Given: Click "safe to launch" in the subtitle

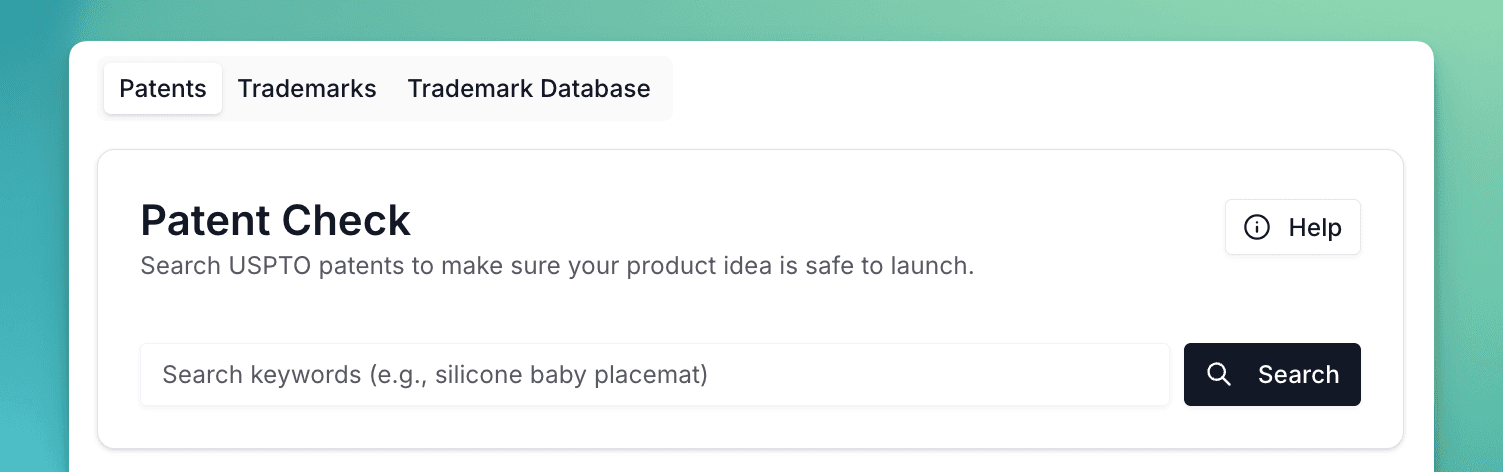Looking at the screenshot, I should (x=887, y=267).
